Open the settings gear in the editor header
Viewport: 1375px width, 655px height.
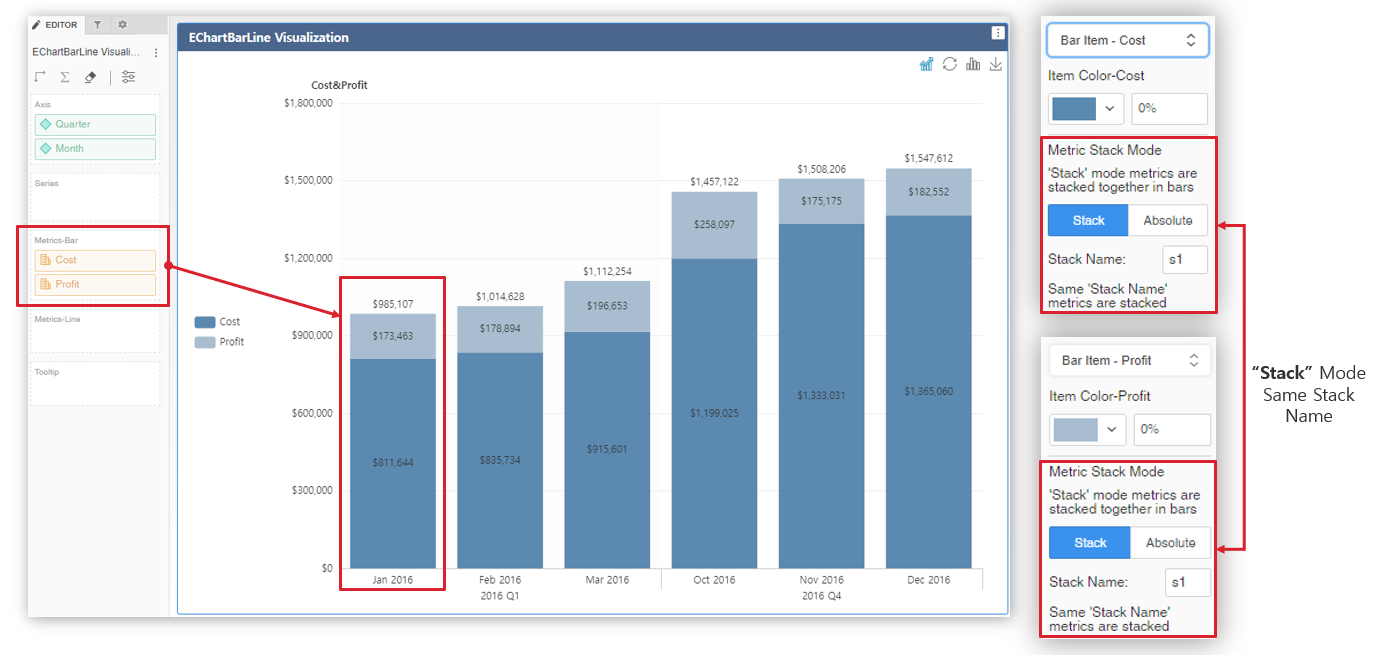coord(122,24)
